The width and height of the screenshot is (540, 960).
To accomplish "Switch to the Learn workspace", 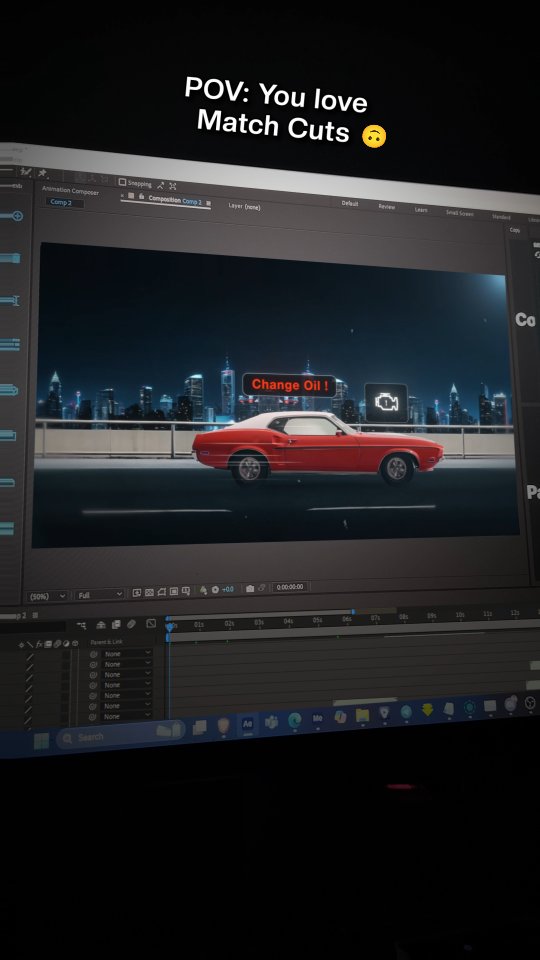I will (x=421, y=209).
